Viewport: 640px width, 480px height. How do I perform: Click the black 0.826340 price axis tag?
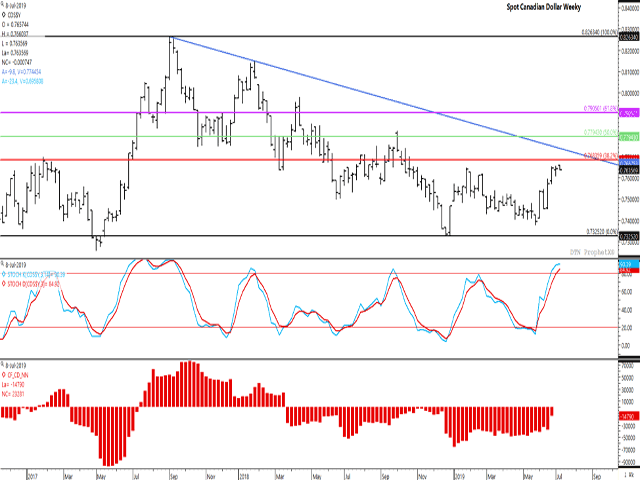coord(629,37)
